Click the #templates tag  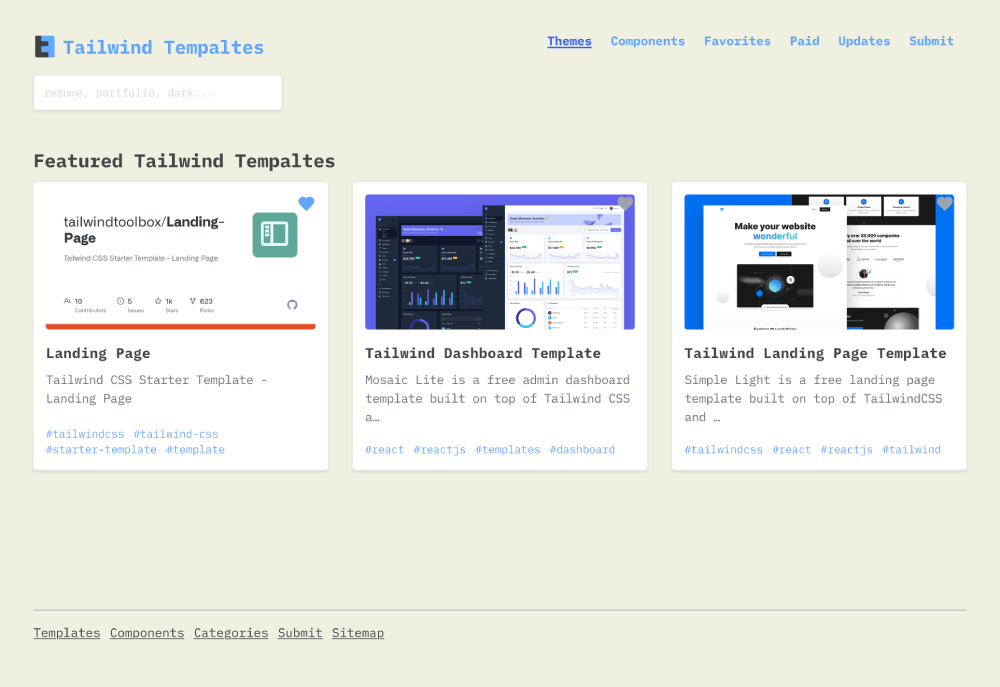tap(508, 450)
